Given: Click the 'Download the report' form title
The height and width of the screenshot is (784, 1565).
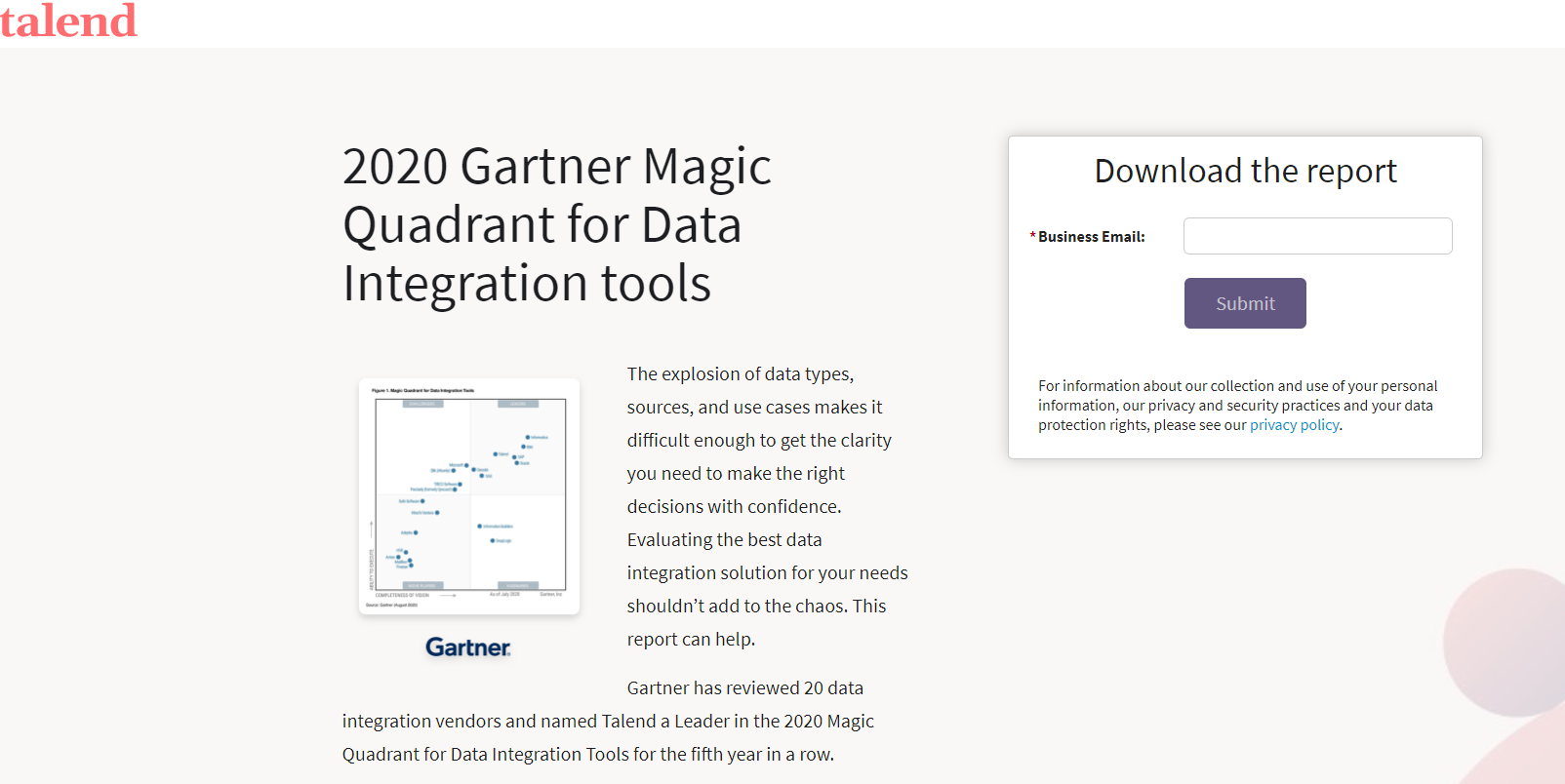Looking at the screenshot, I should tap(1245, 171).
